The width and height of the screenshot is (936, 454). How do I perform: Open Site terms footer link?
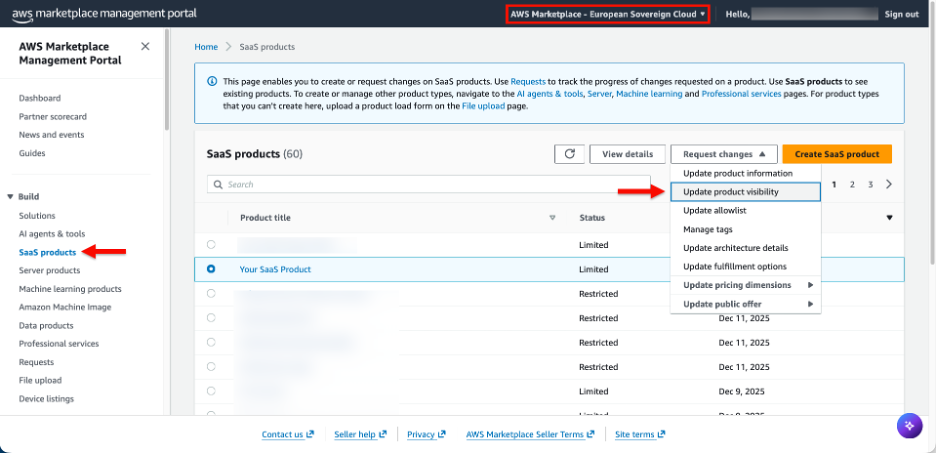coord(641,434)
